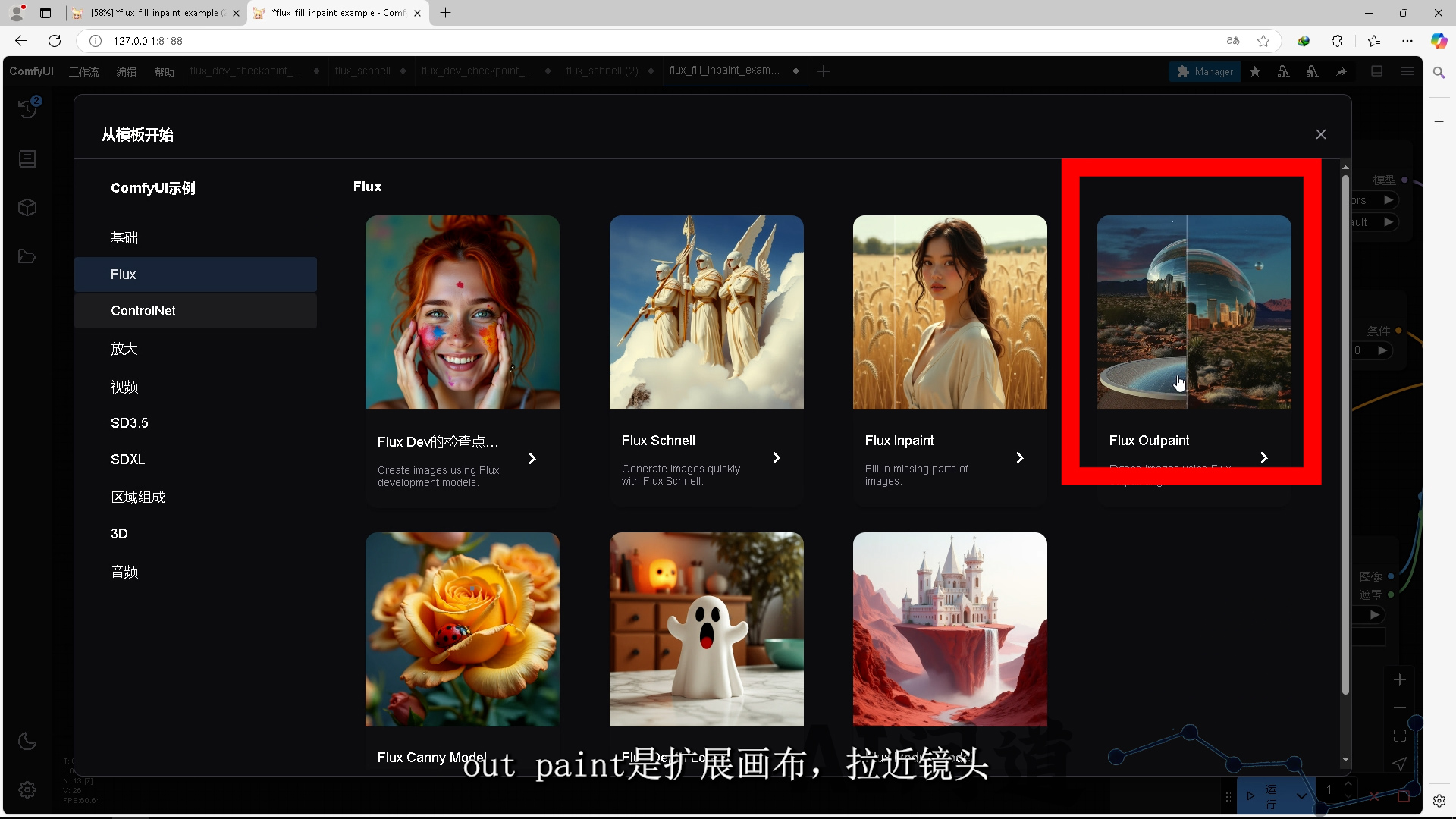Switch to the flux_schnell workflow tab
This screenshot has width=1456, height=819.
click(x=362, y=71)
